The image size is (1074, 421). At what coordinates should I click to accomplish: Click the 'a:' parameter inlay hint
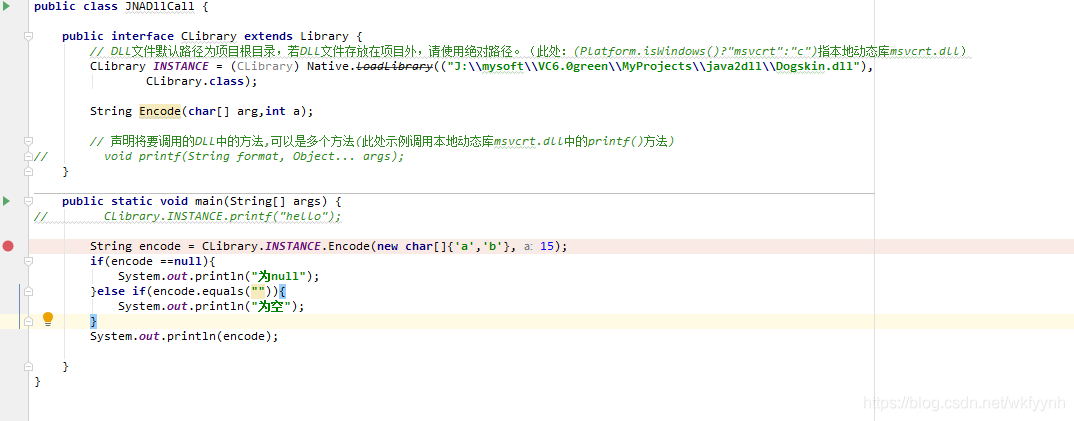coord(529,246)
